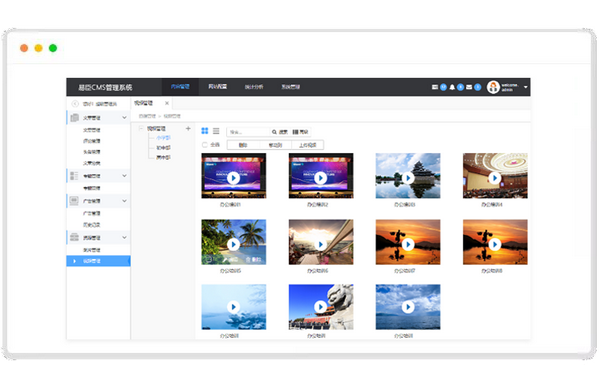Collapse the documents-icon sidebar group chevron

pos(124,117)
